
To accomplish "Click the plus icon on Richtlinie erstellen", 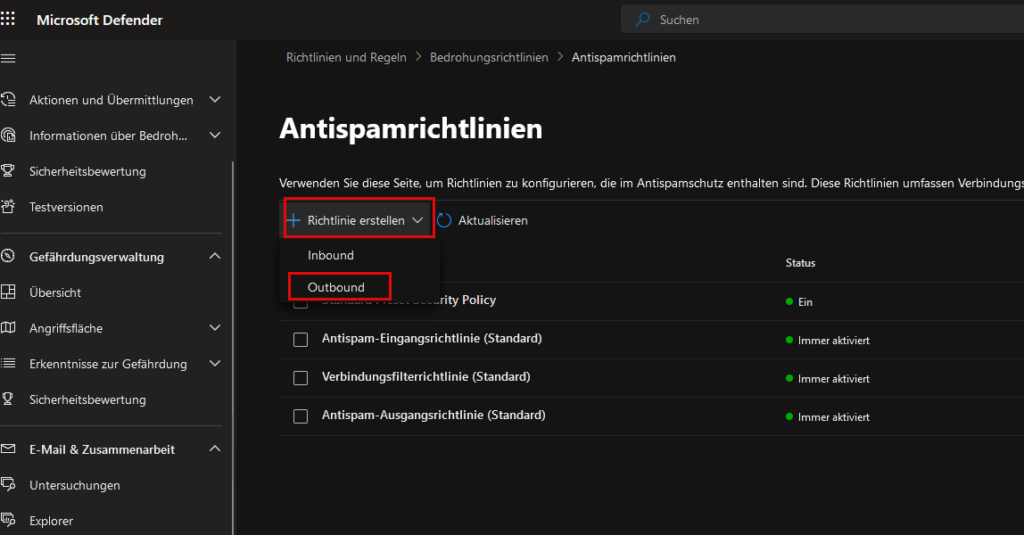I will pyautogui.click(x=293, y=220).
